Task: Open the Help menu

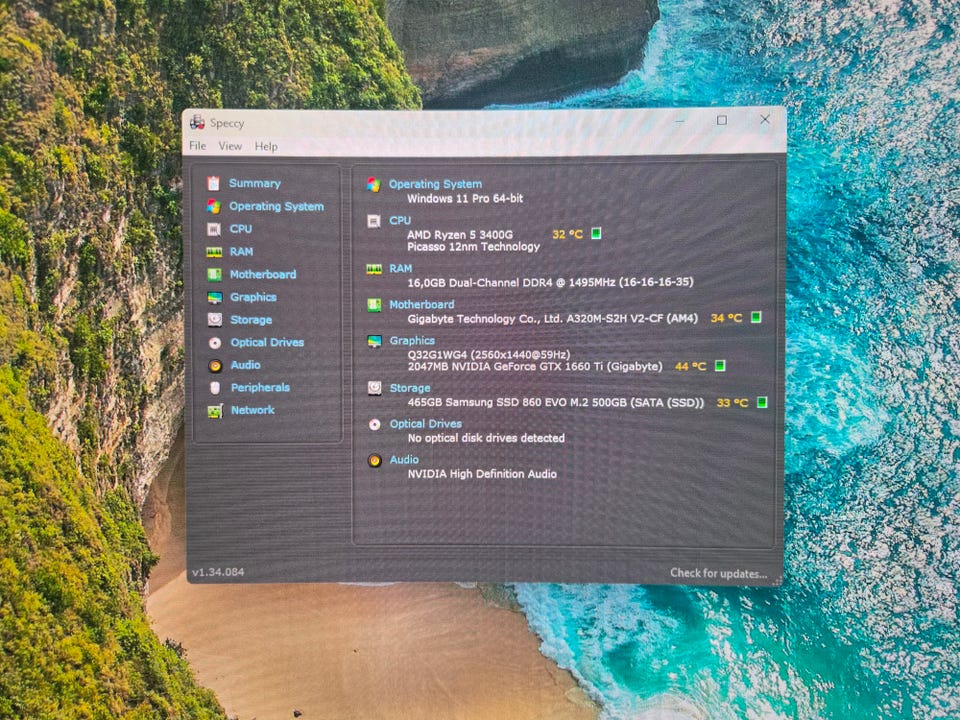Action: click(266, 146)
